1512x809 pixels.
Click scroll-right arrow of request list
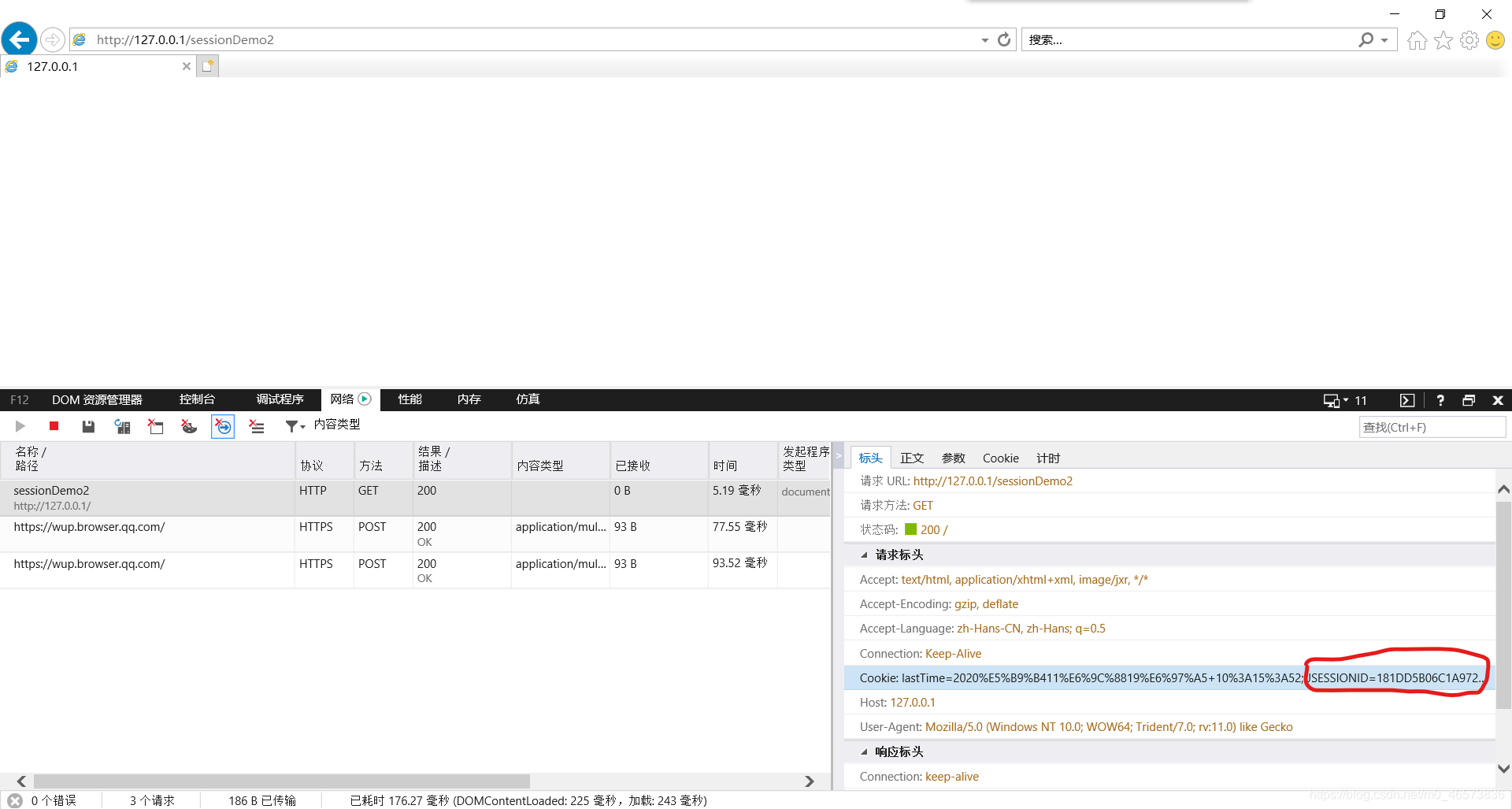point(810,781)
